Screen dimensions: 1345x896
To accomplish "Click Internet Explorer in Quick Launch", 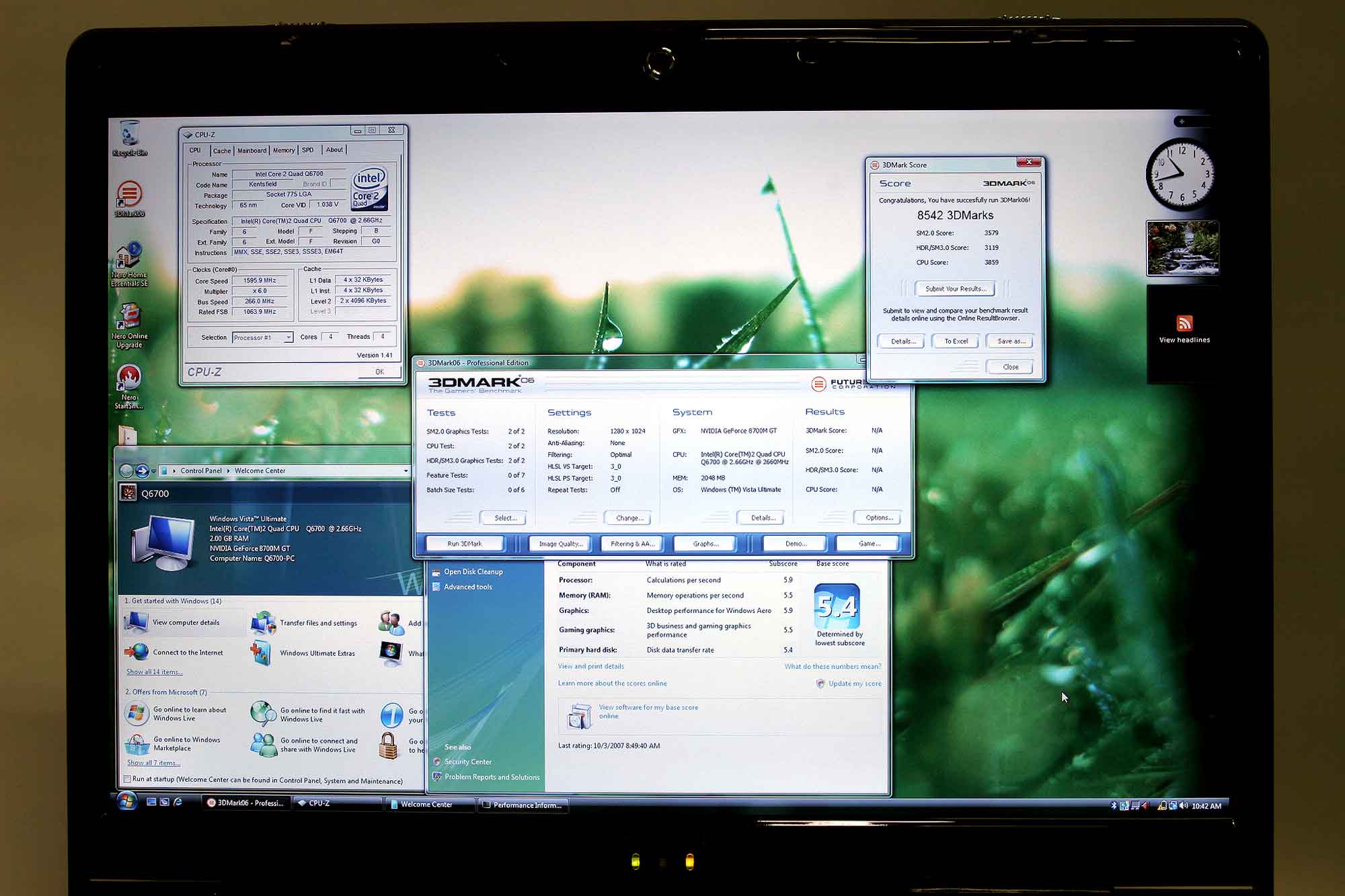I will (178, 802).
